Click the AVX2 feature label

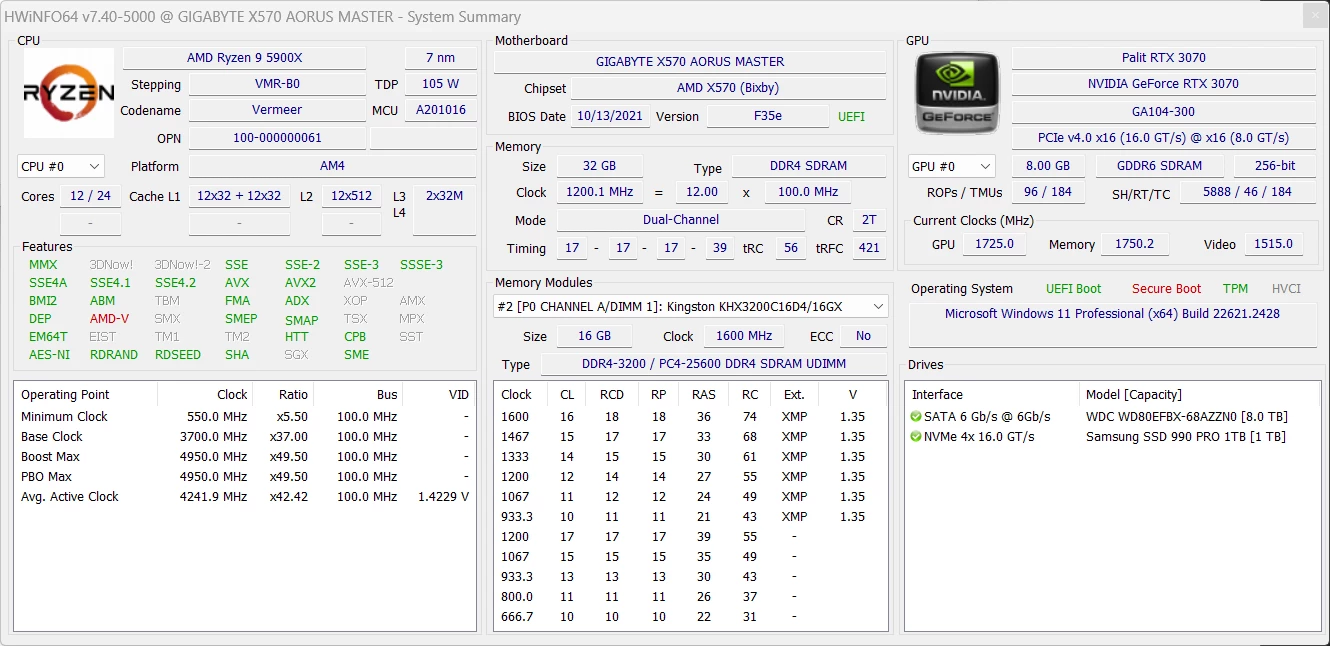[x=300, y=283]
